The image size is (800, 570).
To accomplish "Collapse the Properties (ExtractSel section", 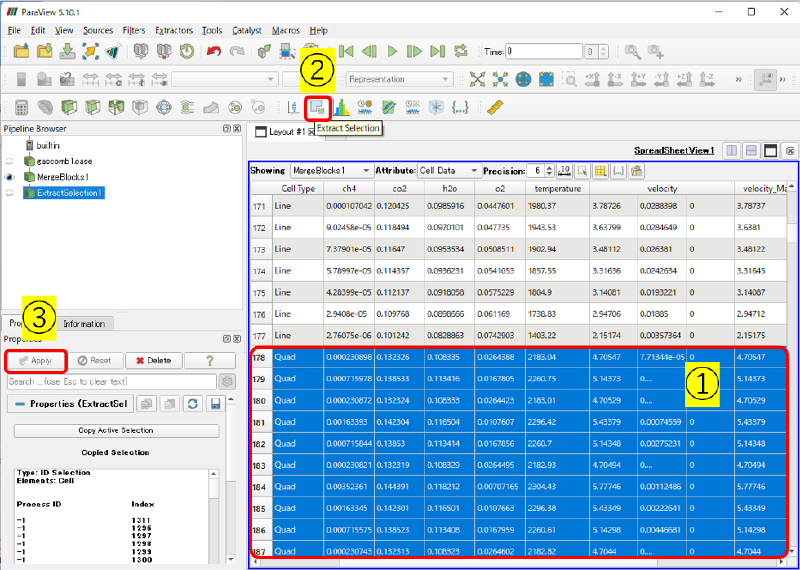I will [20, 403].
